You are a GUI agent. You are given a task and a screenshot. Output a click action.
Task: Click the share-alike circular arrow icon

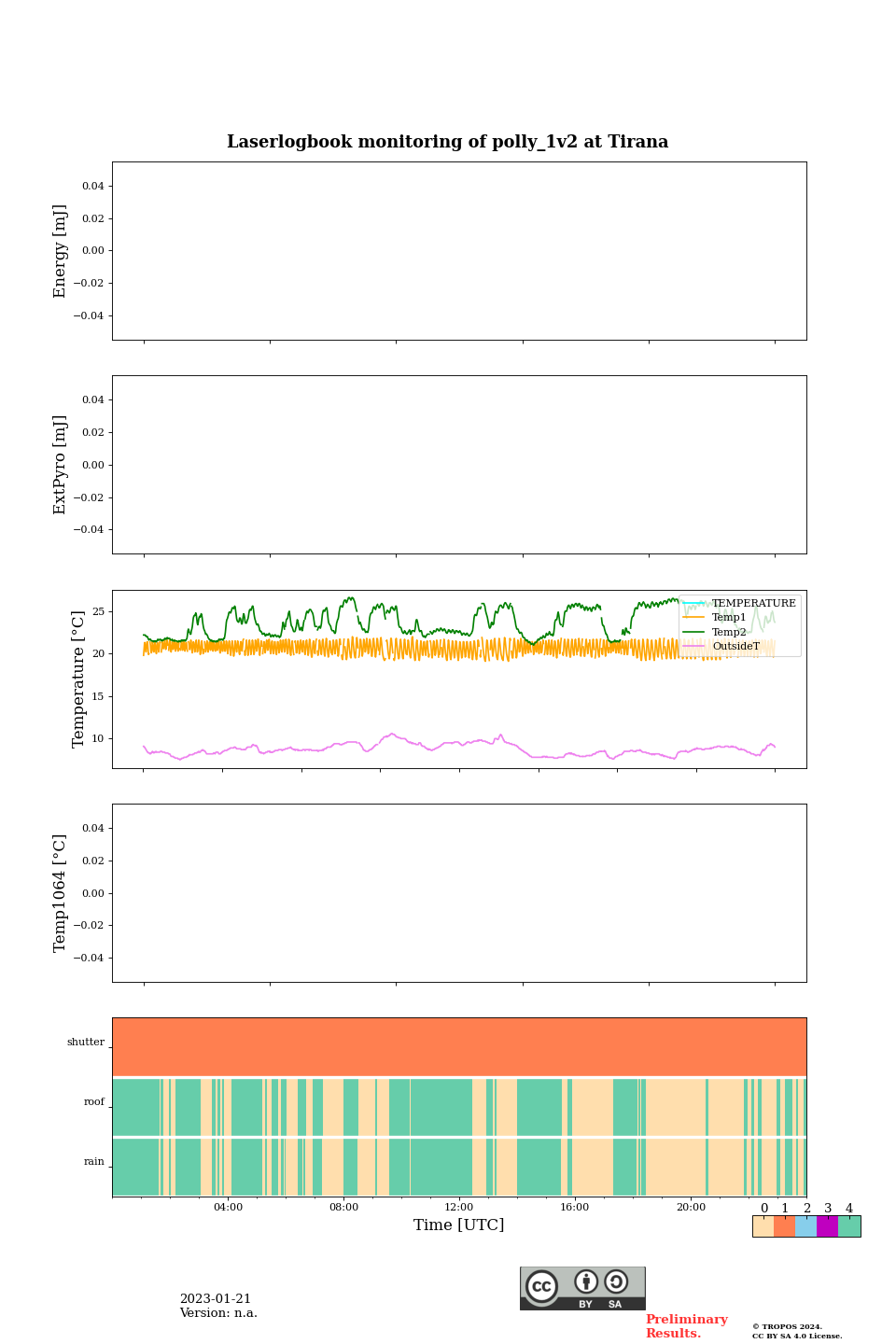(x=616, y=1281)
